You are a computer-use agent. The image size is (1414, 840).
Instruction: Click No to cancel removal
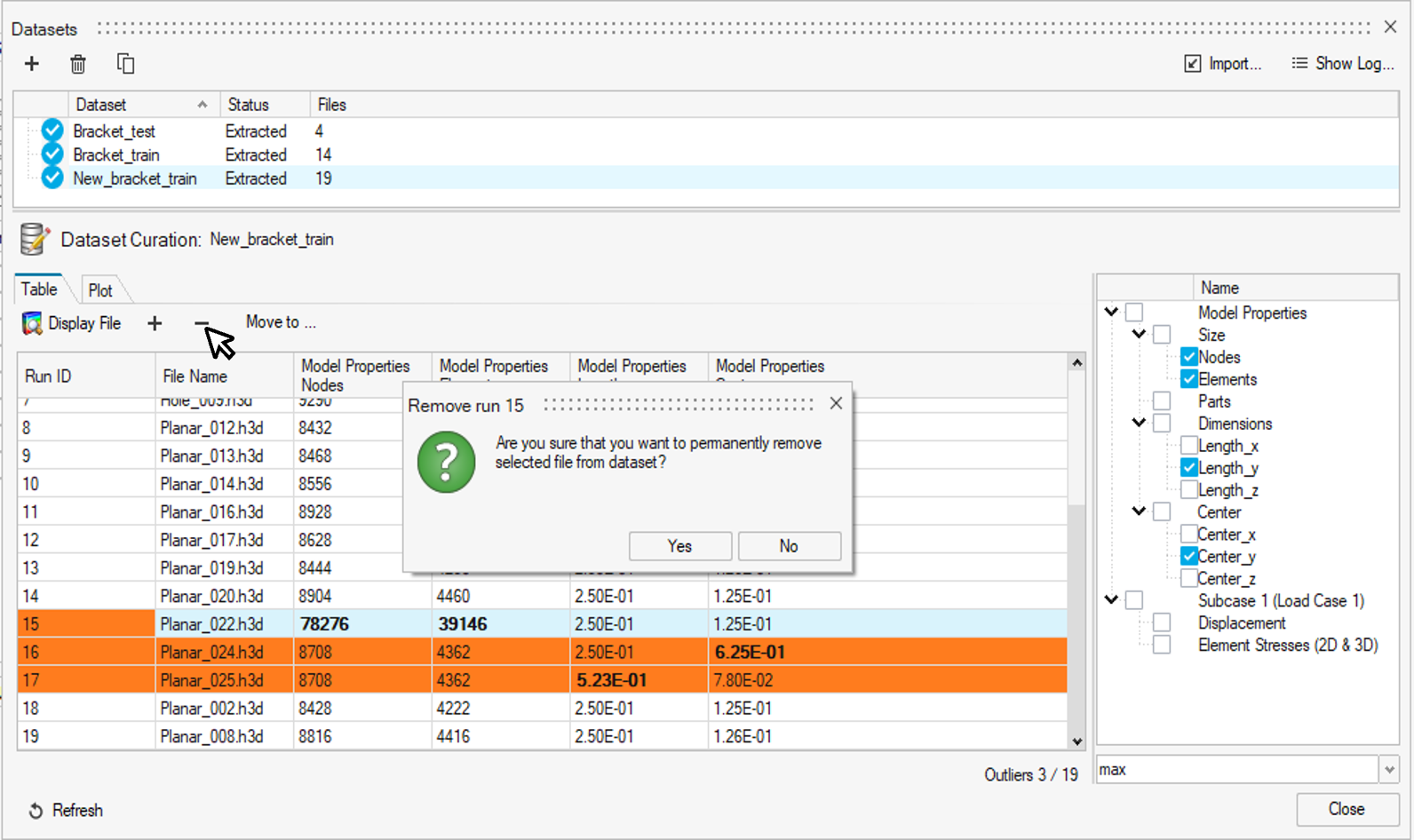click(x=789, y=546)
